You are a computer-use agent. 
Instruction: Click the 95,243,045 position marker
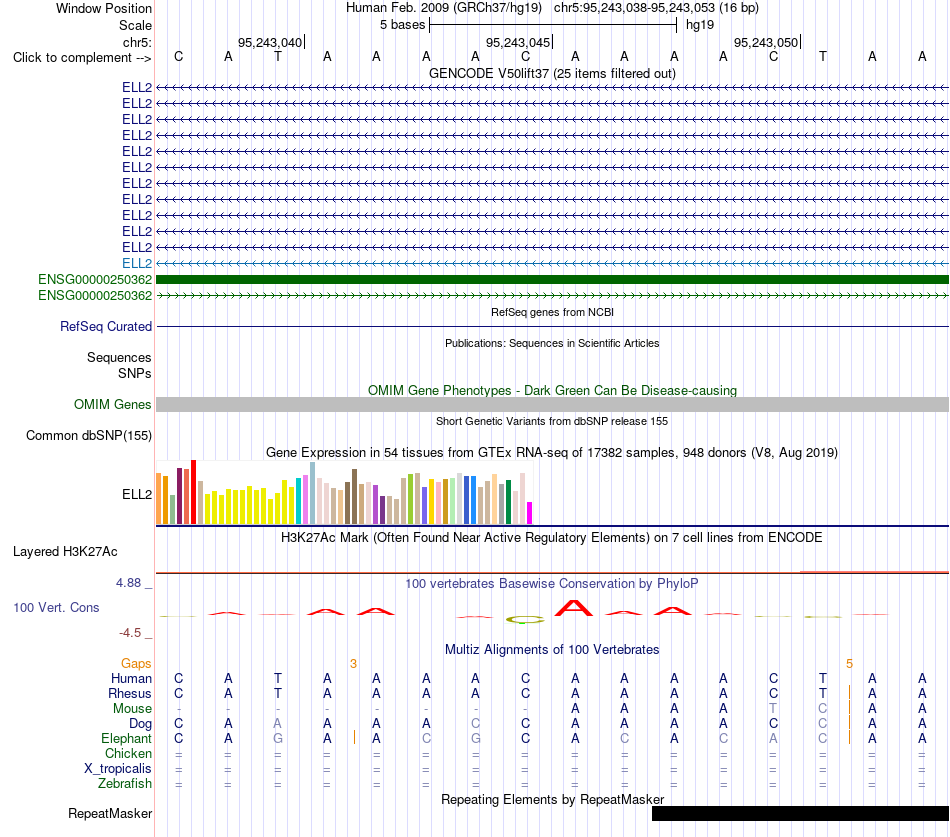click(x=518, y=42)
